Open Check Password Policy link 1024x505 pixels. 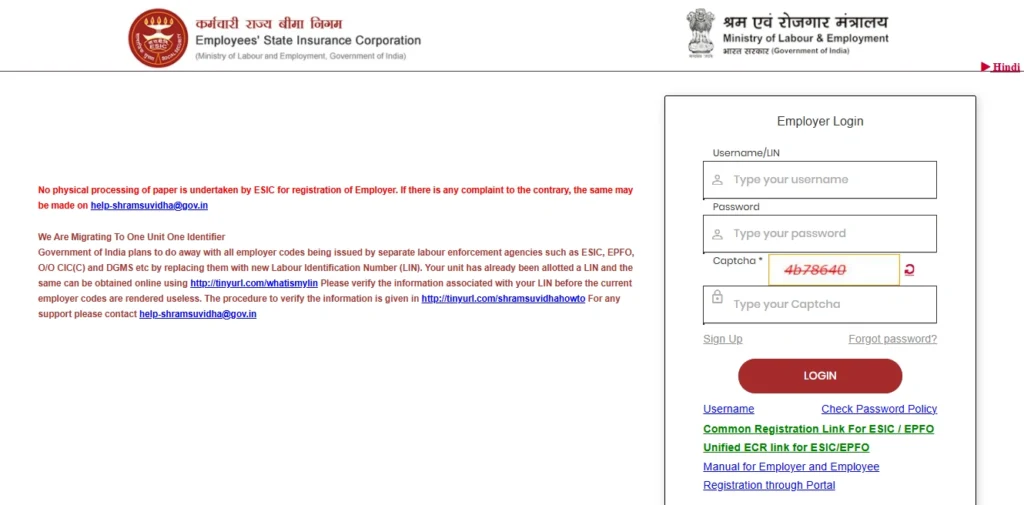pyautogui.click(x=879, y=409)
